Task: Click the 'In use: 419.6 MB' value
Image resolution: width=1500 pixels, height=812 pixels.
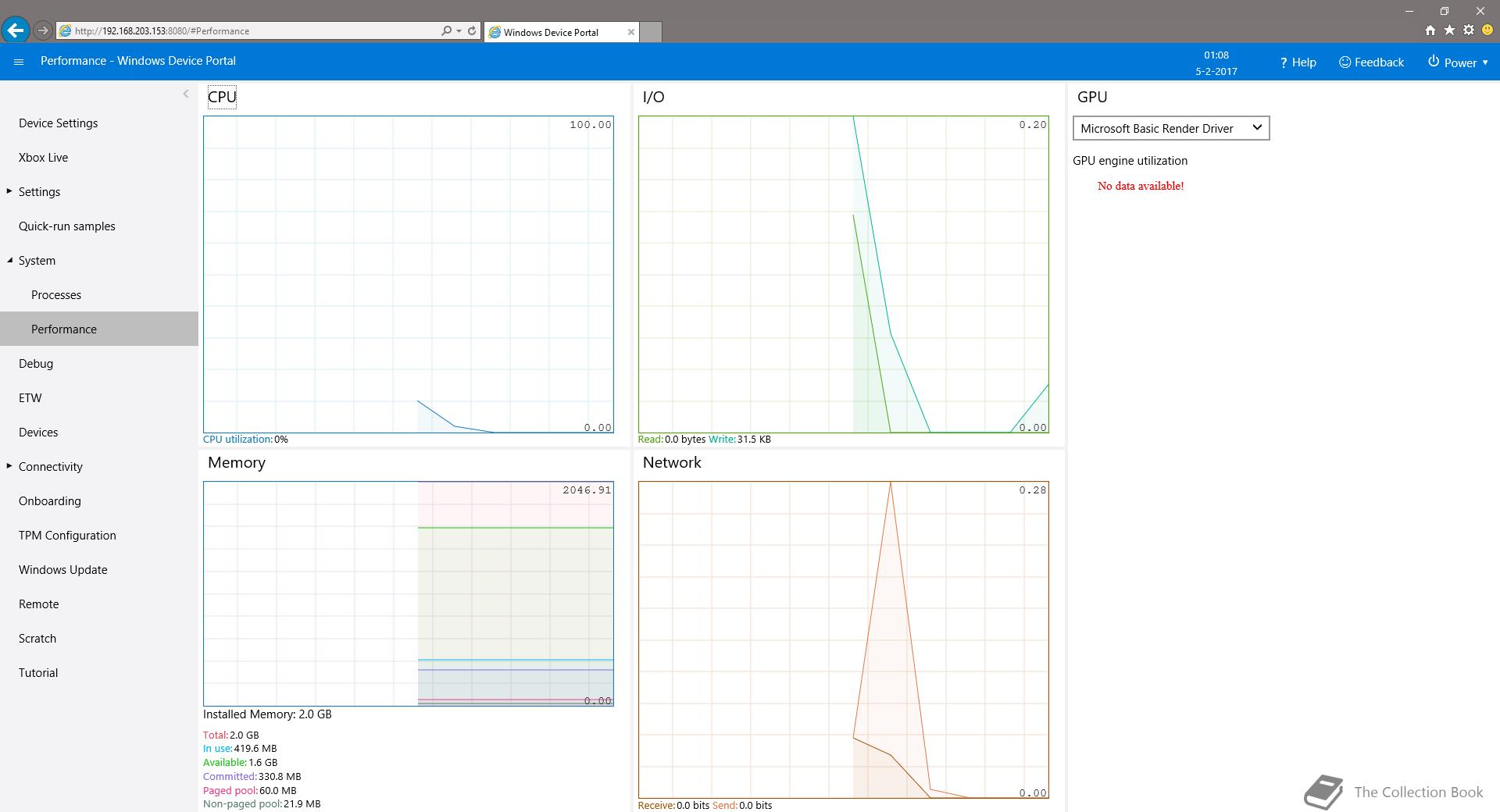Action: click(x=240, y=749)
